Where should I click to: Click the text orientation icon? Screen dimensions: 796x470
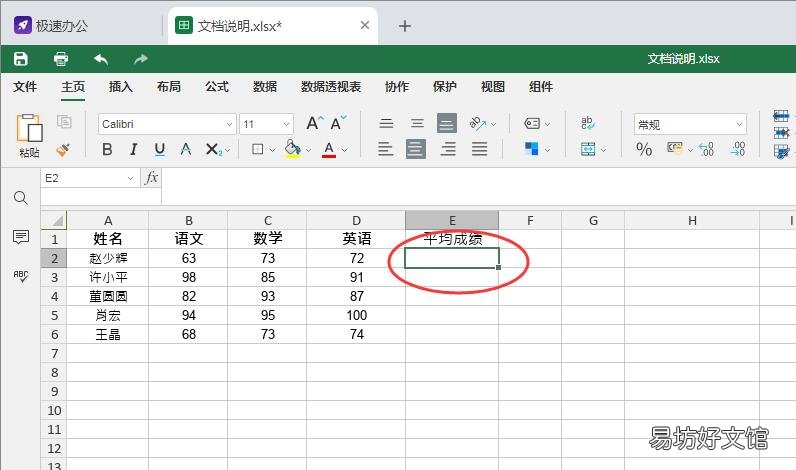coord(478,123)
